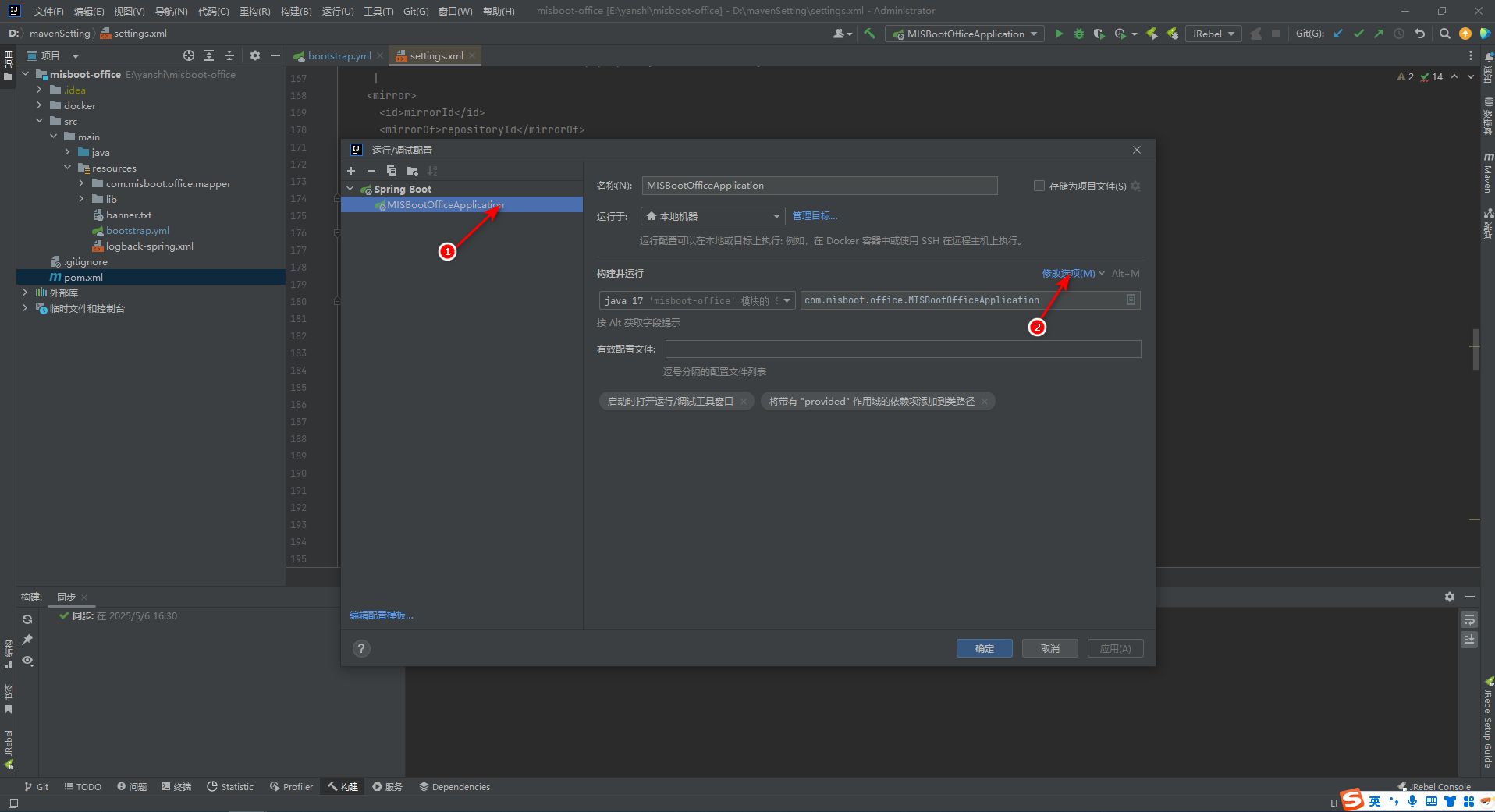The height and width of the screenshot is (812, 1495).
Task: Open the 编辑配置模板... link
Action: click(x=381, y=615)
